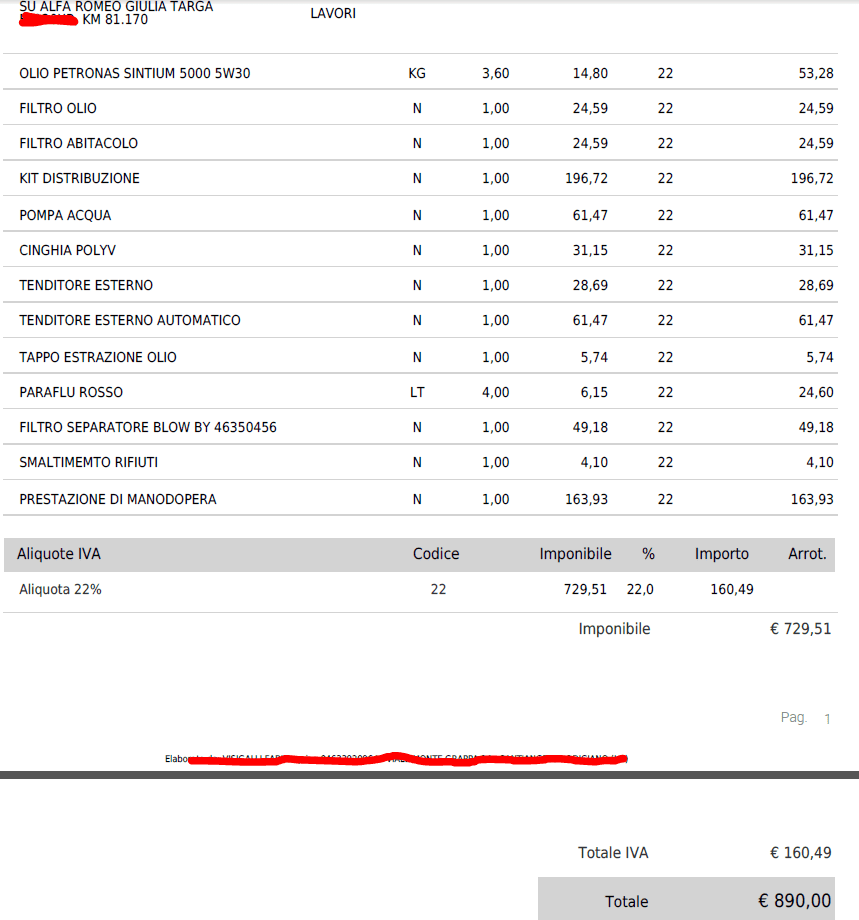Click the Aliquota 22% row label
This screenshot has width=859, height=920.
(60, 589)
